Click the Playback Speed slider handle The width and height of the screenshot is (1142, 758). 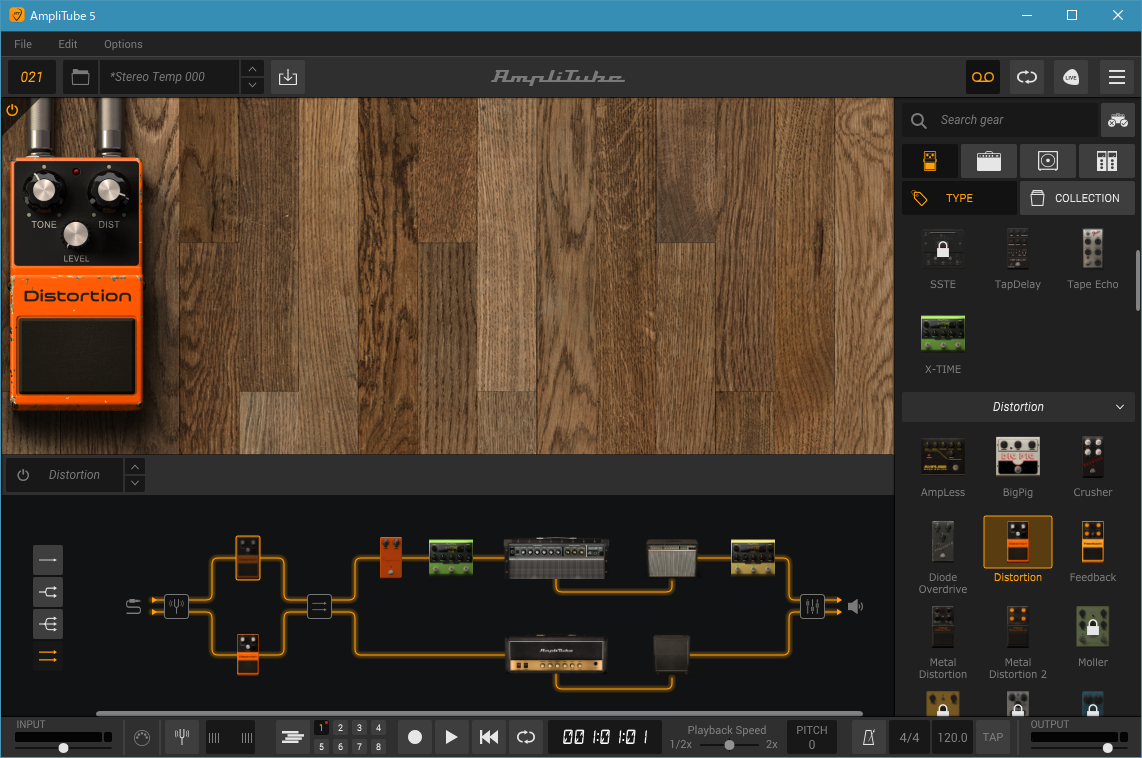pos(729,745)
